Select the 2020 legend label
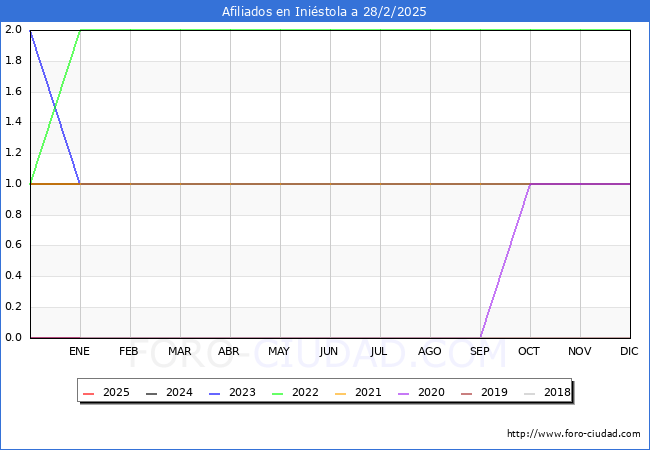 tap(431, 392)
